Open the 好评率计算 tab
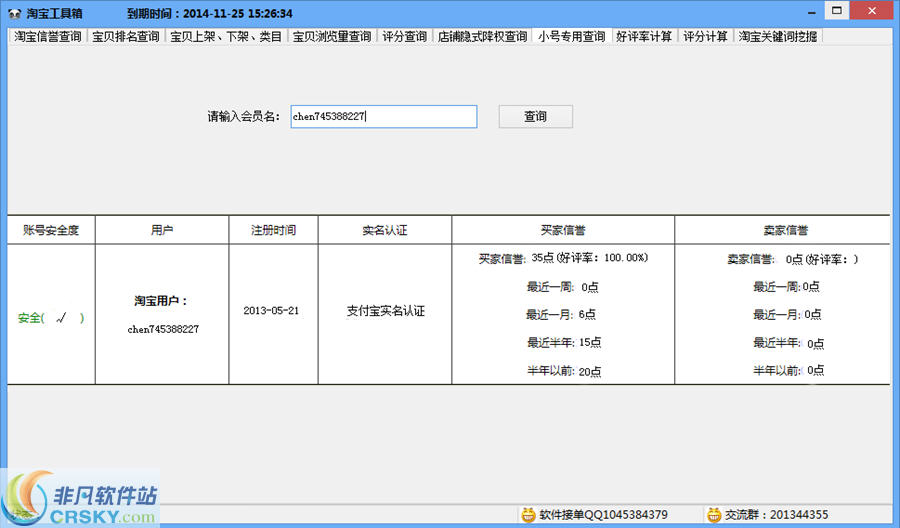 click(x=644, y=37)
